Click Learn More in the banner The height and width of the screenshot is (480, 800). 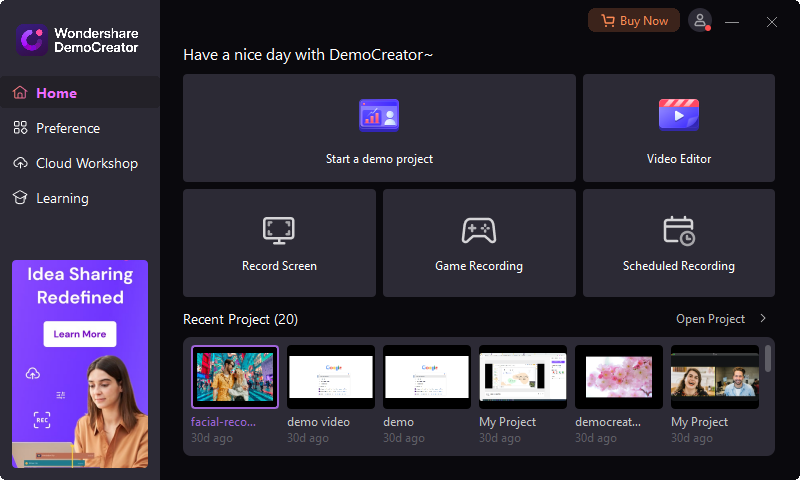(x=80, y=334)
